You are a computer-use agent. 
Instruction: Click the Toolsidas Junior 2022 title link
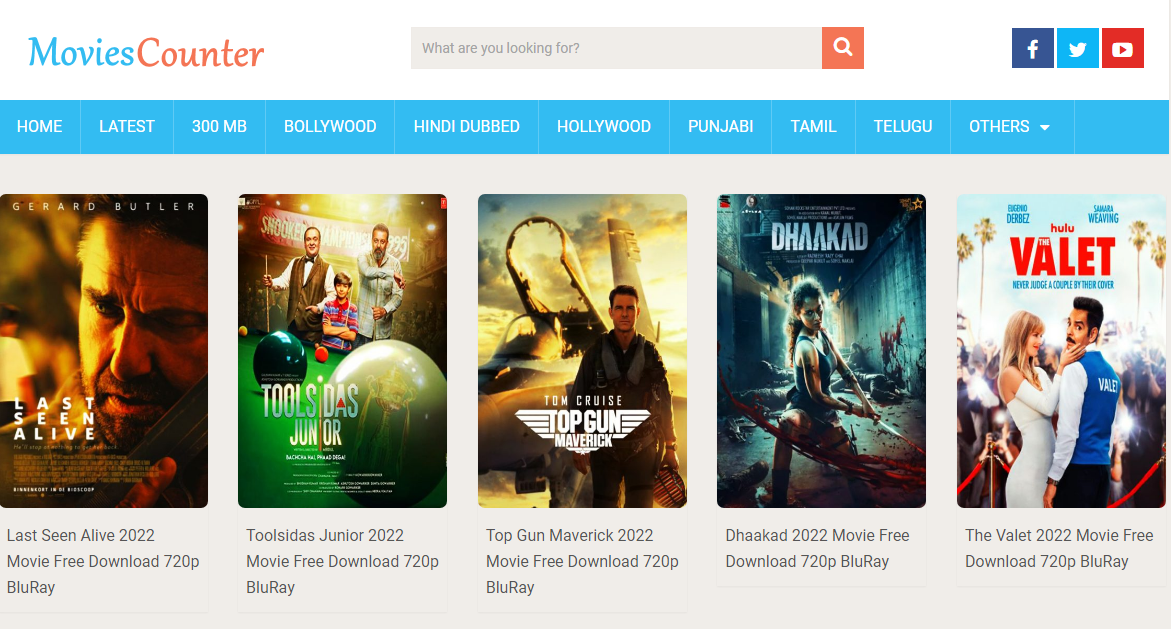(x=343, y=561)
